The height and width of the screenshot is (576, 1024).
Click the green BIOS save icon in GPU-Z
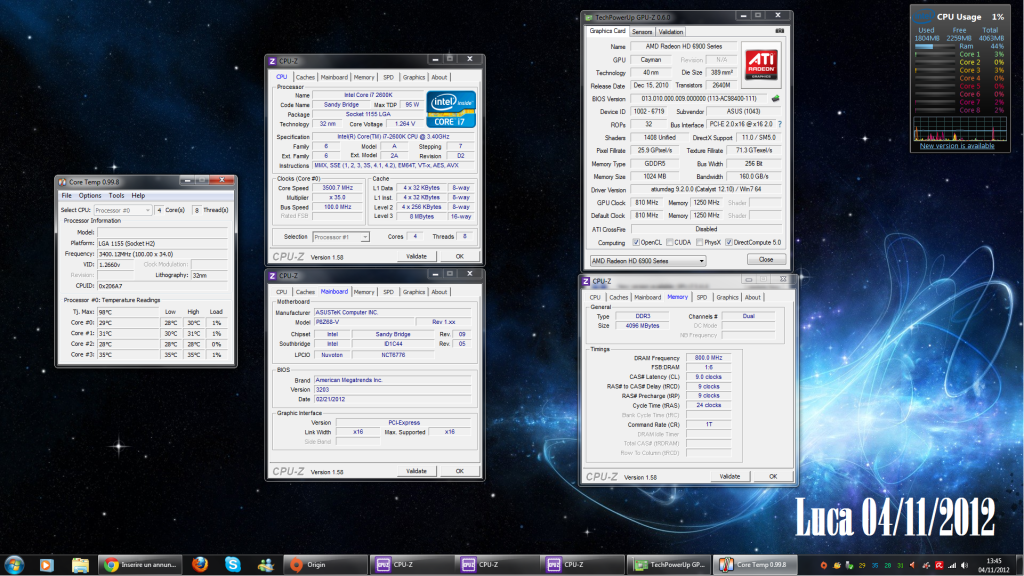[x=775, y=99]
